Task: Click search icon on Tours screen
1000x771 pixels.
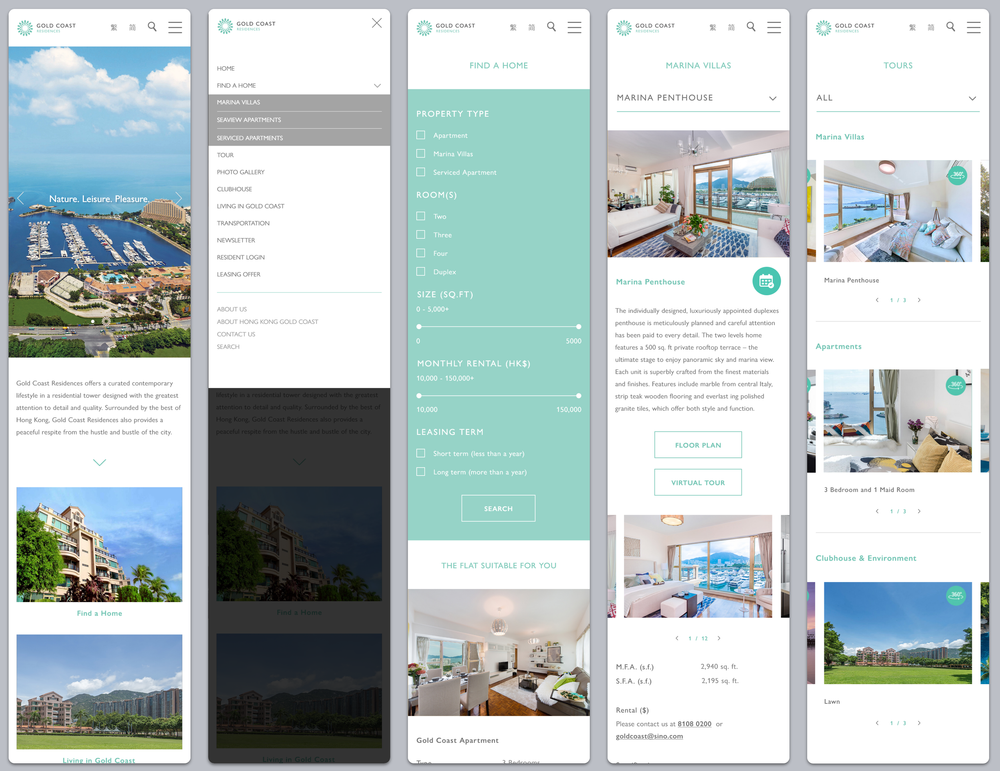Action: [951, 27]
